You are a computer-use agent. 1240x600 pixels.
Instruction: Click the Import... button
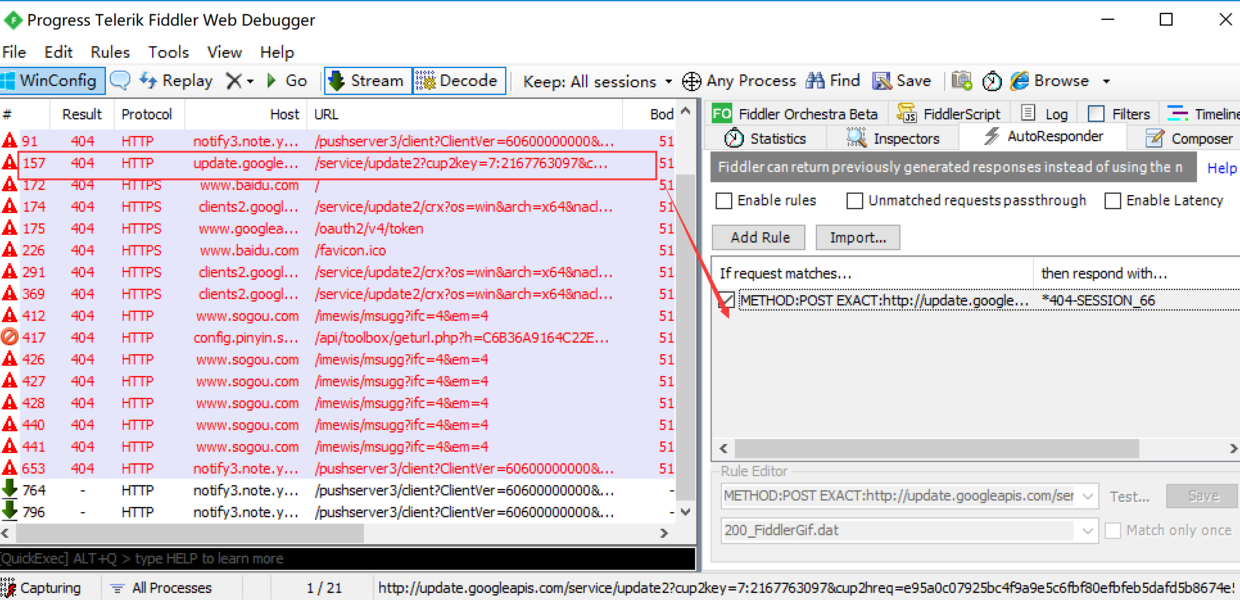tap(858, 237)
